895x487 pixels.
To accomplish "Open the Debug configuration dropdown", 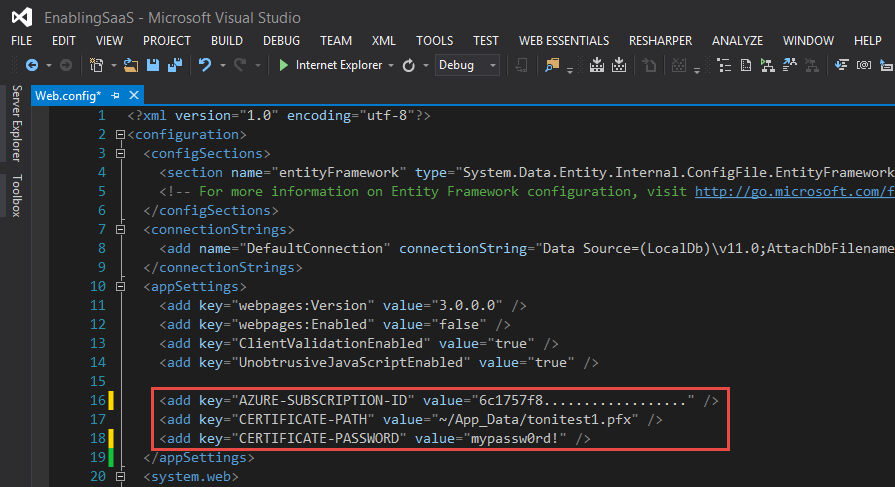I will pos(493,65).
